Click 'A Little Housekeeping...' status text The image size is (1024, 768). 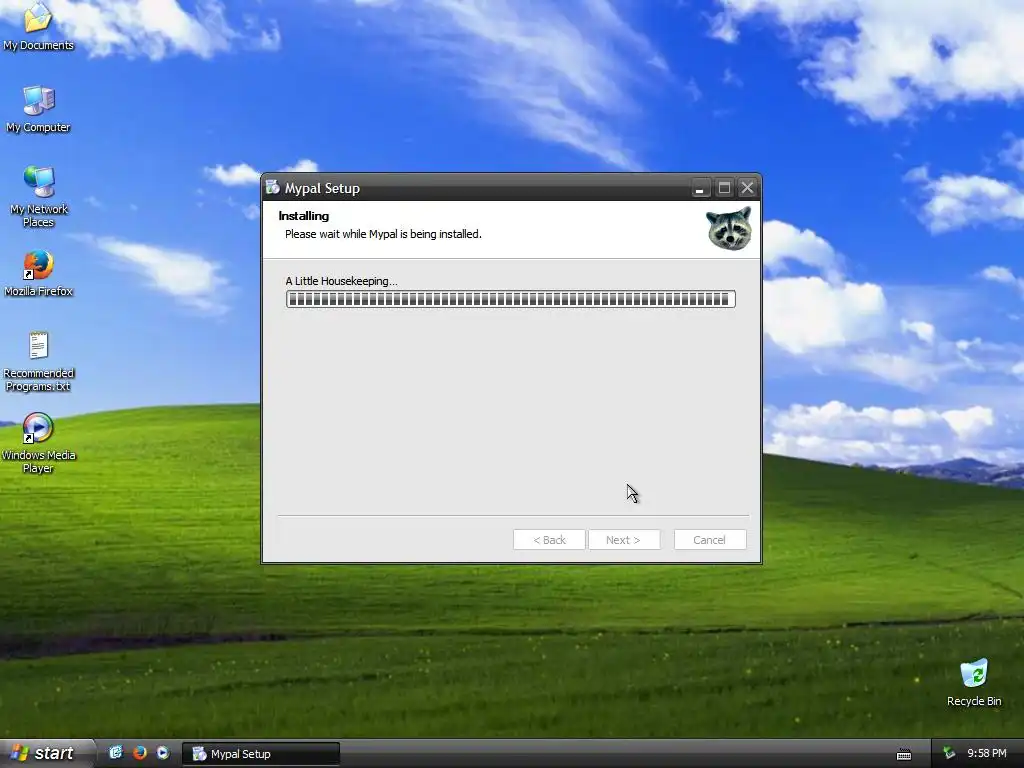(x=341, y=281)
